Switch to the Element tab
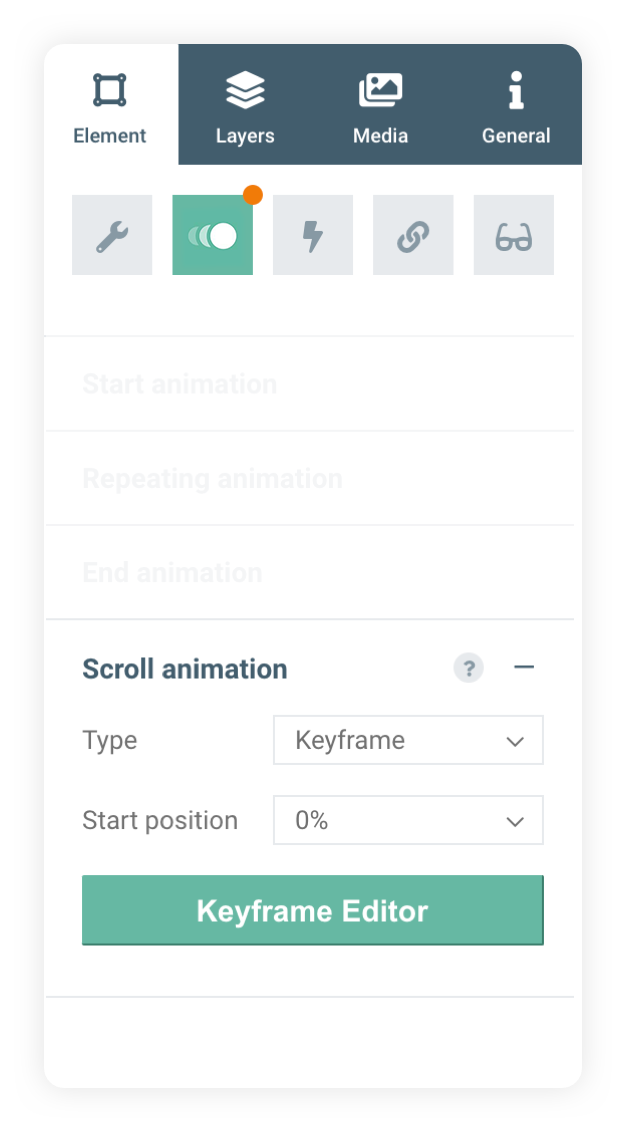626x1132 pixels. pos(110,106)
